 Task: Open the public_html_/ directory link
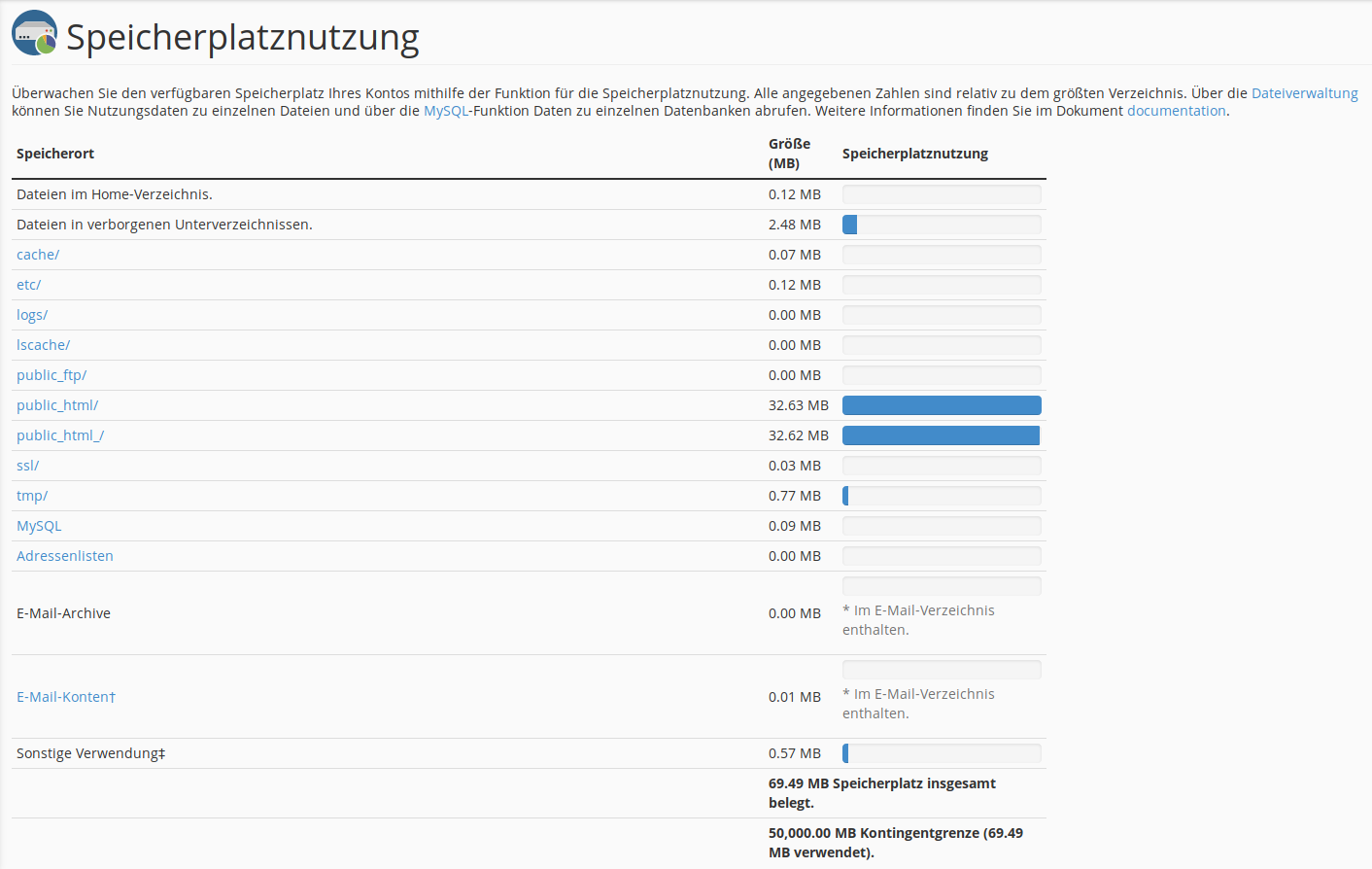(60, 435)
